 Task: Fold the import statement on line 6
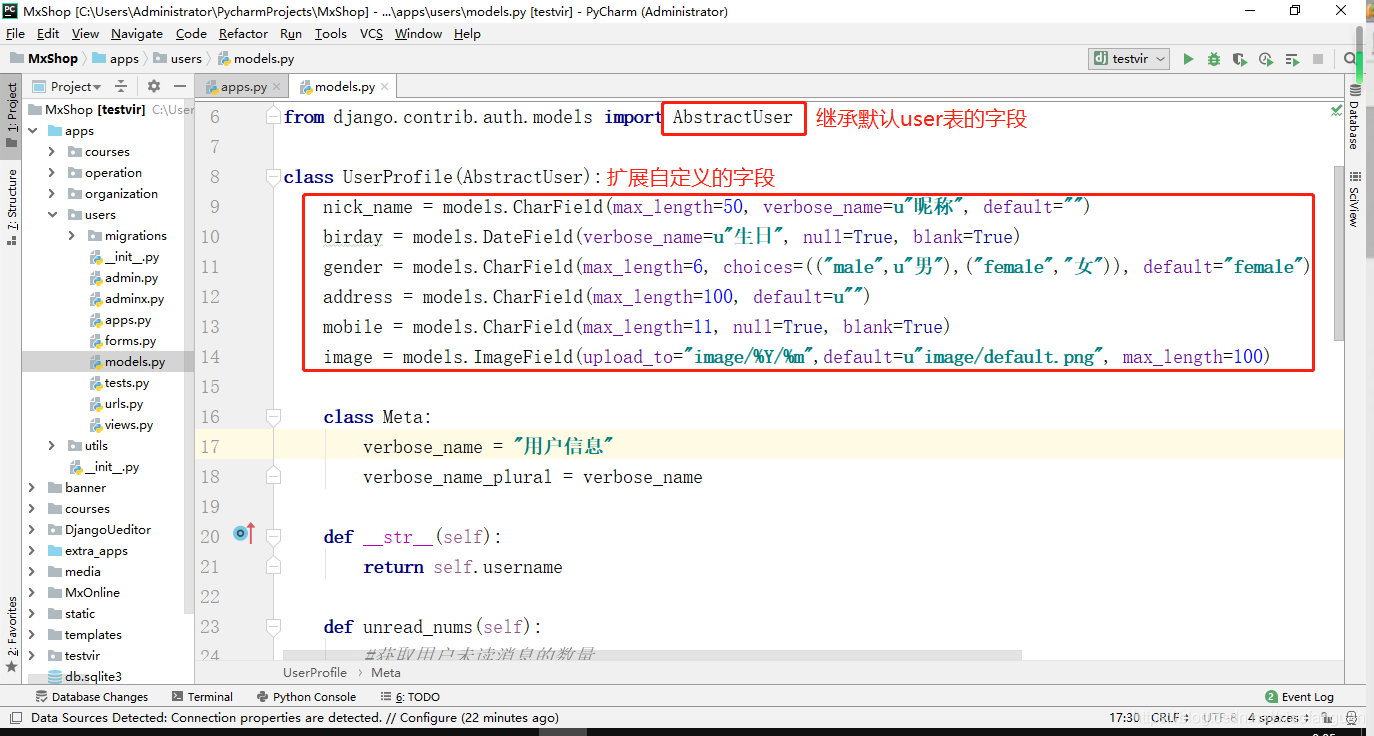click(273, 117)
